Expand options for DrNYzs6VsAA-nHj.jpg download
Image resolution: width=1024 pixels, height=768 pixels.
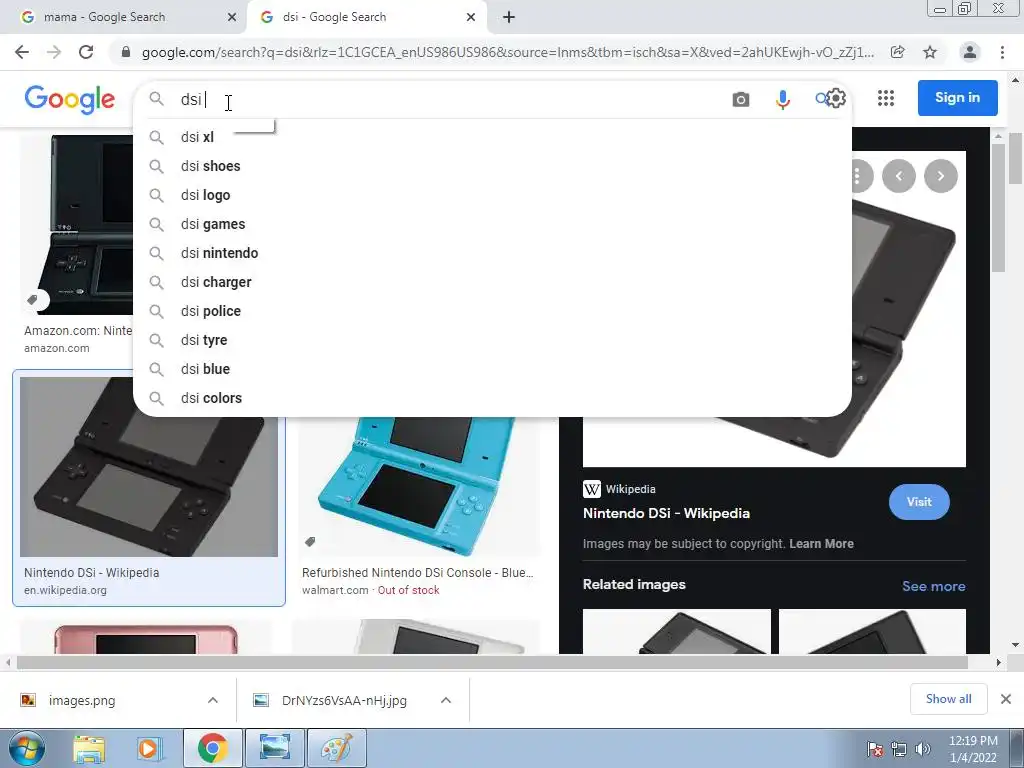pos(446,700)
